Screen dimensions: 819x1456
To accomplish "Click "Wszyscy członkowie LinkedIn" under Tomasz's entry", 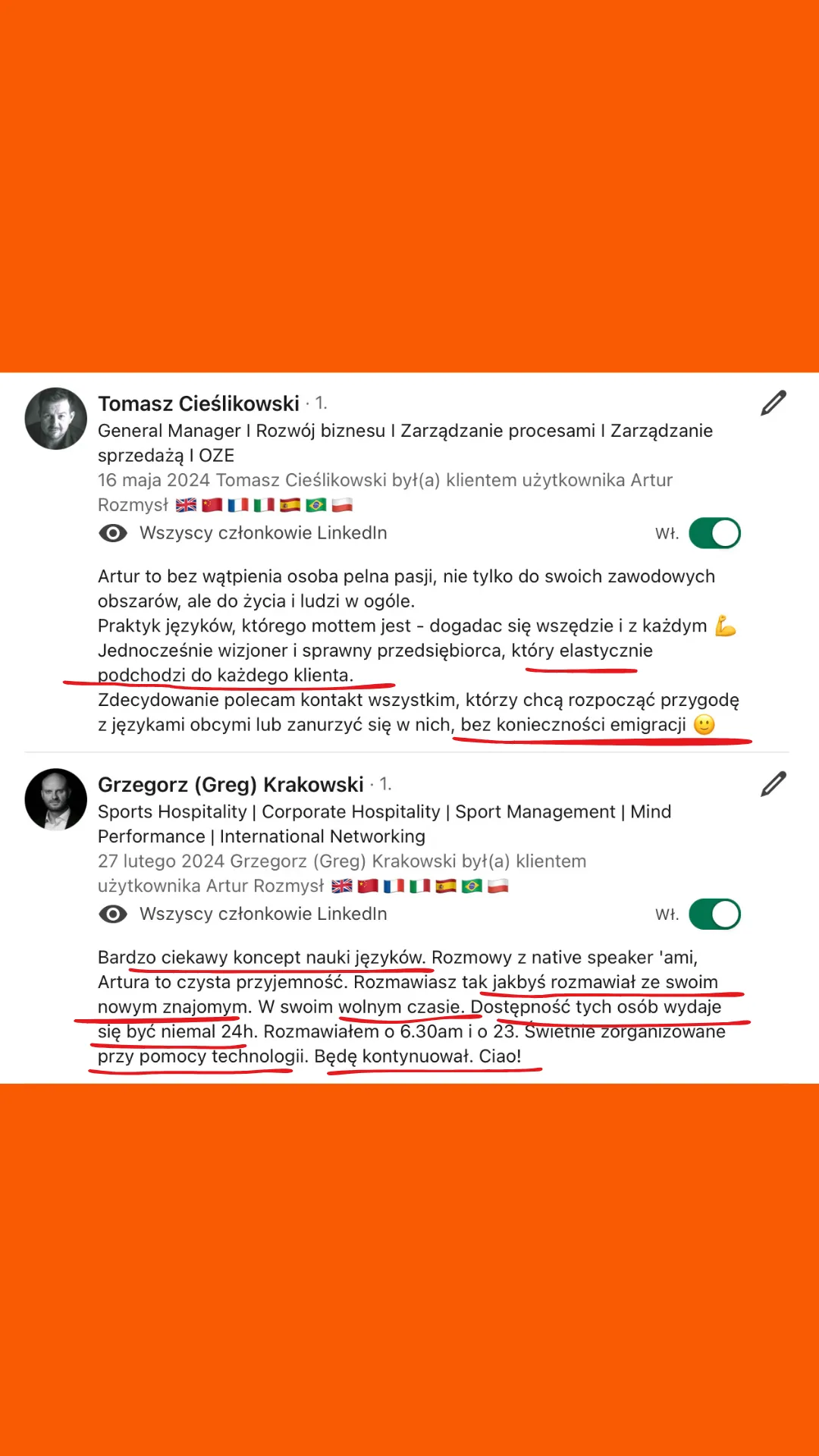I will click(x=263, y=533).
